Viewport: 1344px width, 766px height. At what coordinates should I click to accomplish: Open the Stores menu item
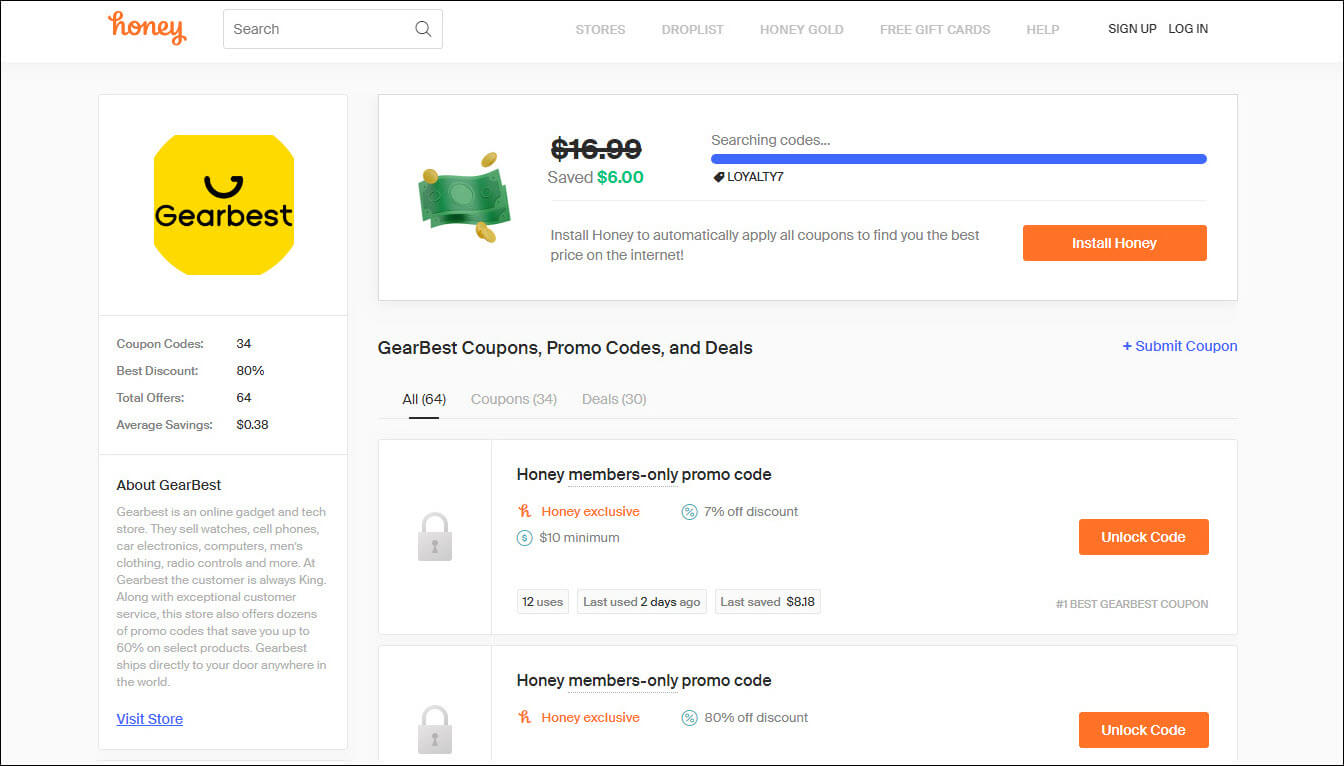600,29
